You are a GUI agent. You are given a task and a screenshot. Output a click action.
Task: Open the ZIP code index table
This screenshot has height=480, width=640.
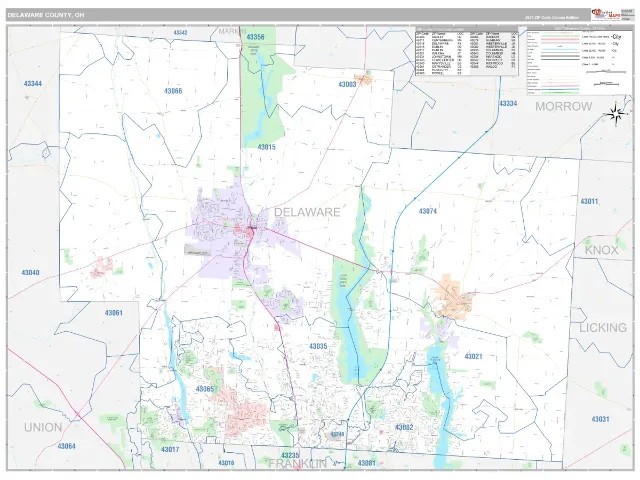click(x=467, y=51)
